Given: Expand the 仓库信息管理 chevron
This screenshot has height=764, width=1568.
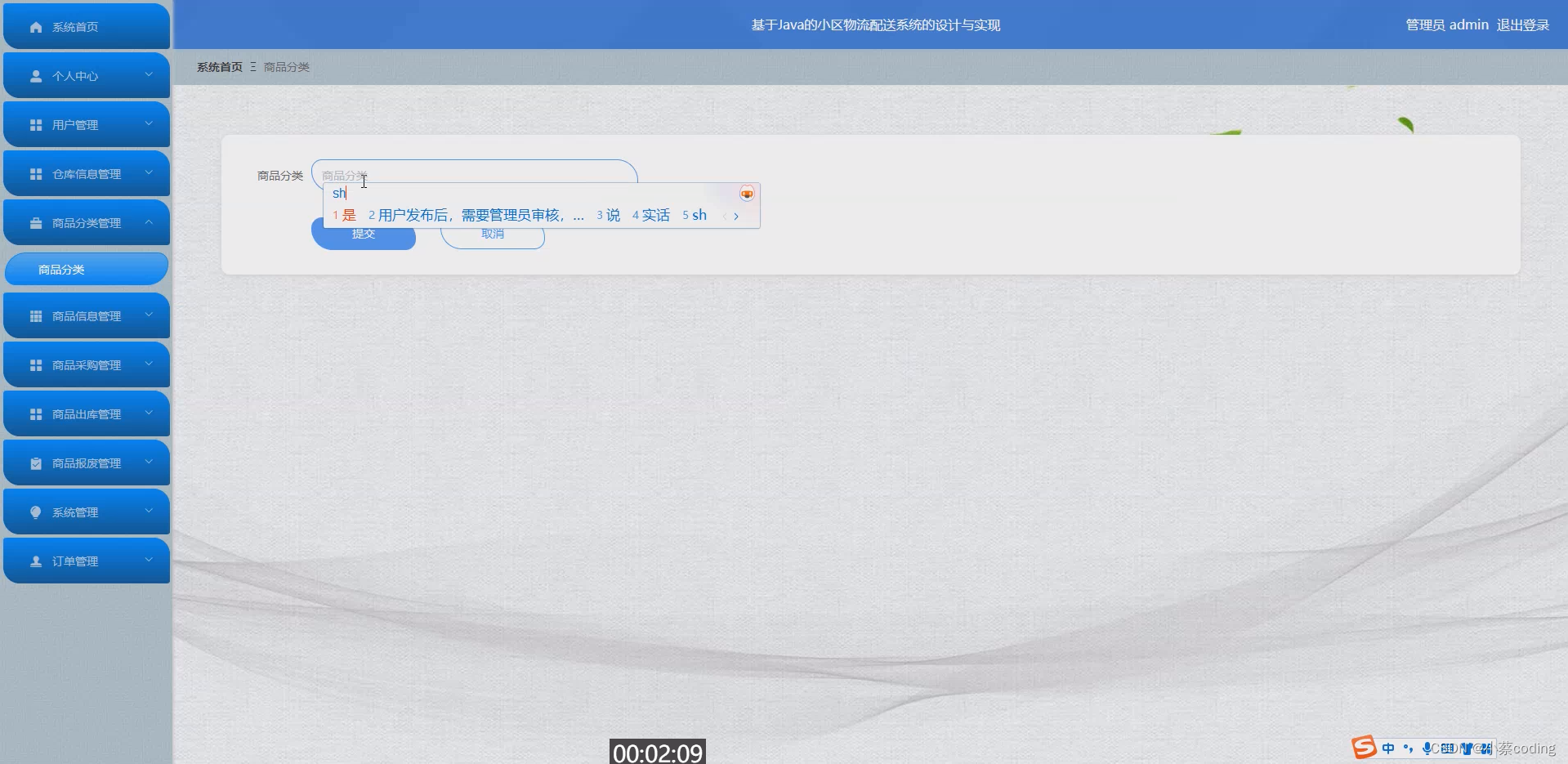Looking at the screenshot, I should (x=149, y=172).
